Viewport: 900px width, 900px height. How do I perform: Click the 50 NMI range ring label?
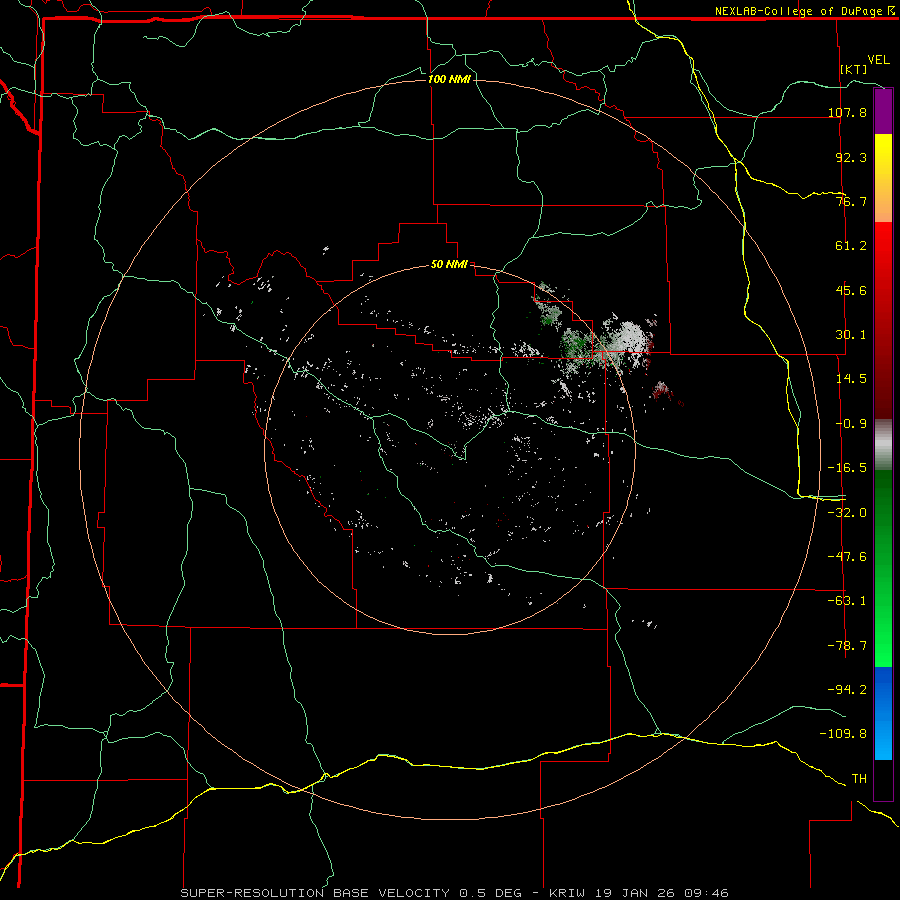click(x=449, y=265)
